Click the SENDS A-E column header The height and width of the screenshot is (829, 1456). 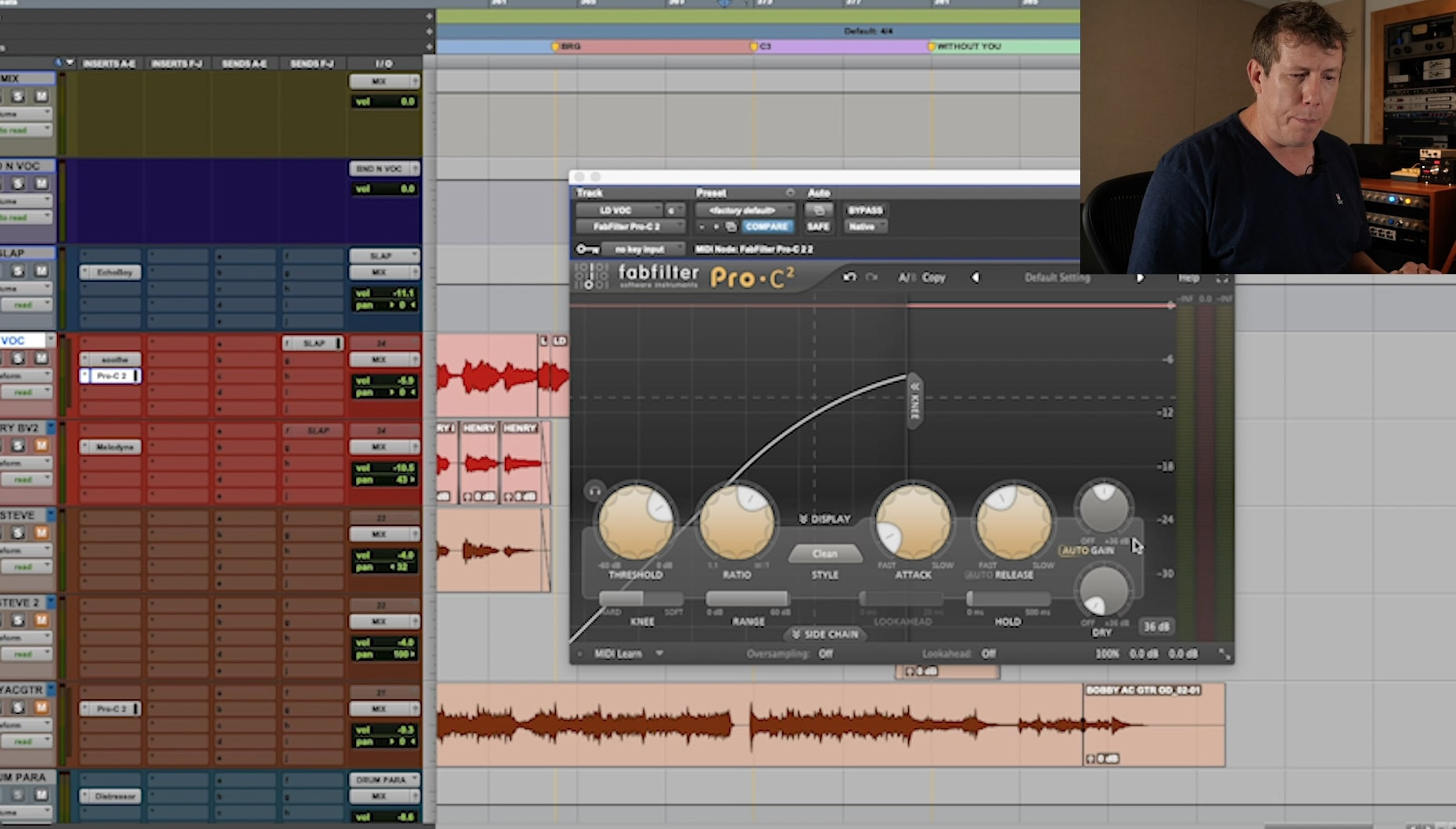pyautogui.click(x=244, y=63)
